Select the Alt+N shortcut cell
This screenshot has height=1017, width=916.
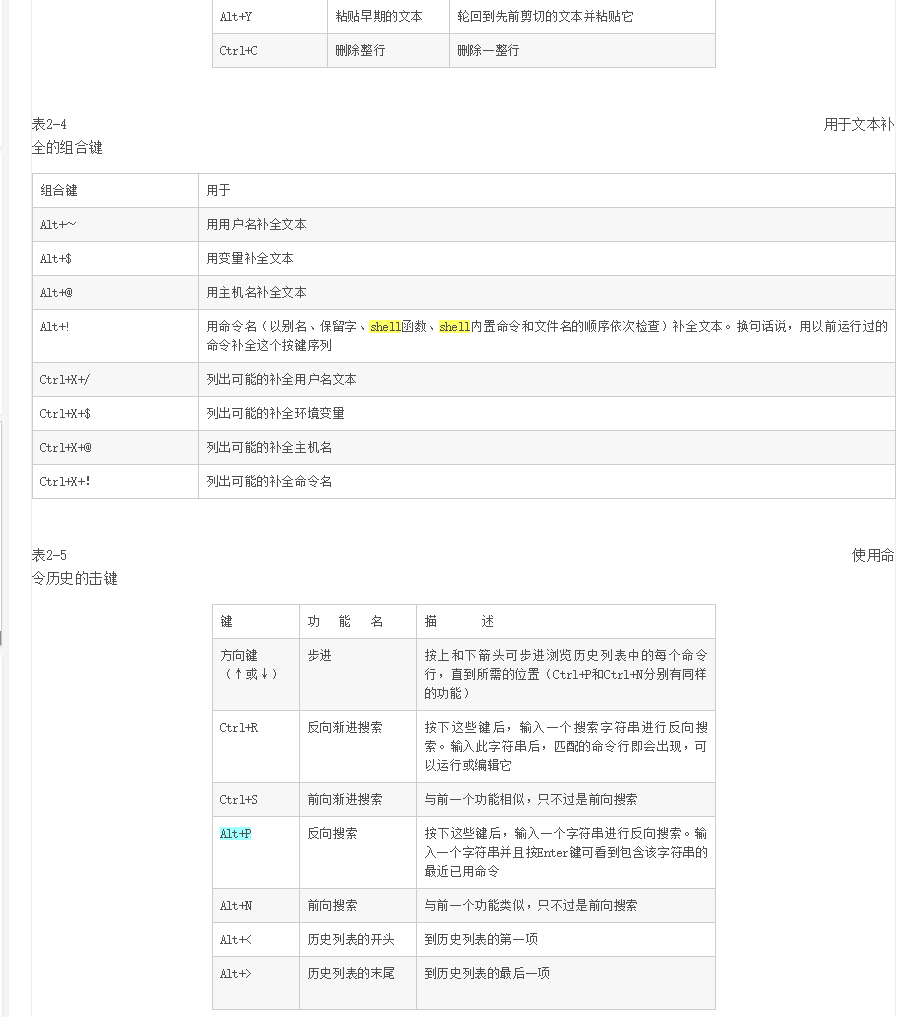point(256,905)
